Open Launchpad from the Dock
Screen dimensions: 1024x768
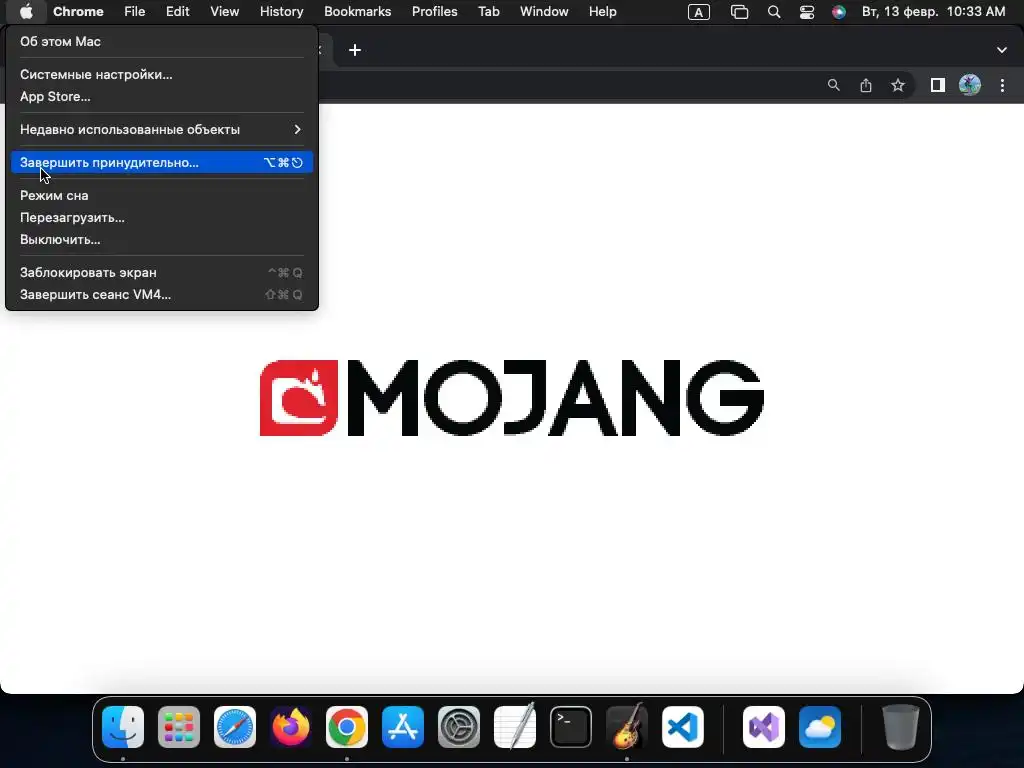[179, 727]
